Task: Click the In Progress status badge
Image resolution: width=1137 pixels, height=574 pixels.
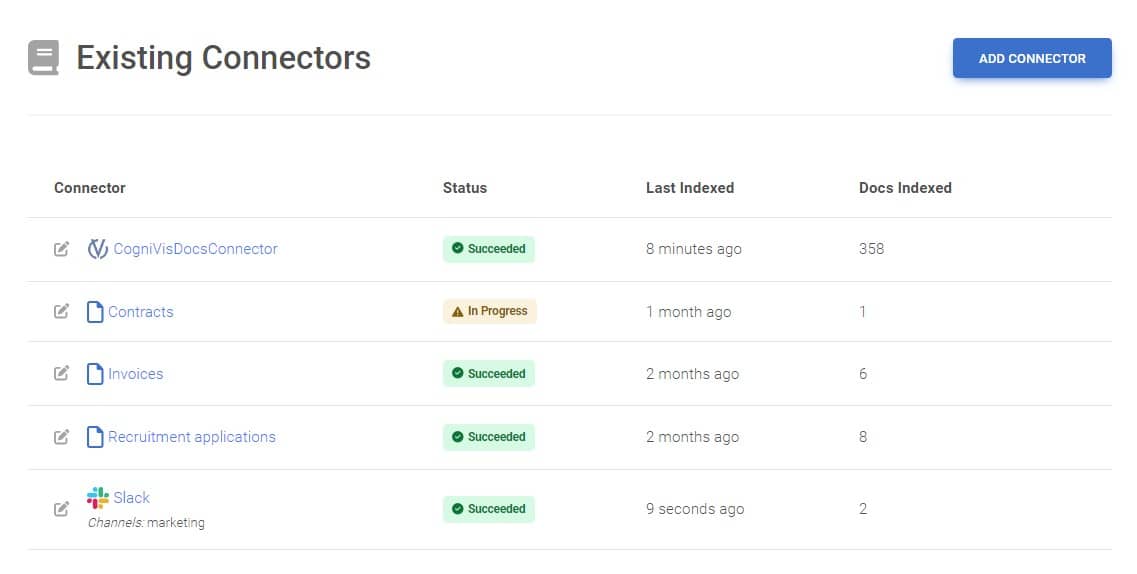Action: tap(490, 311)
